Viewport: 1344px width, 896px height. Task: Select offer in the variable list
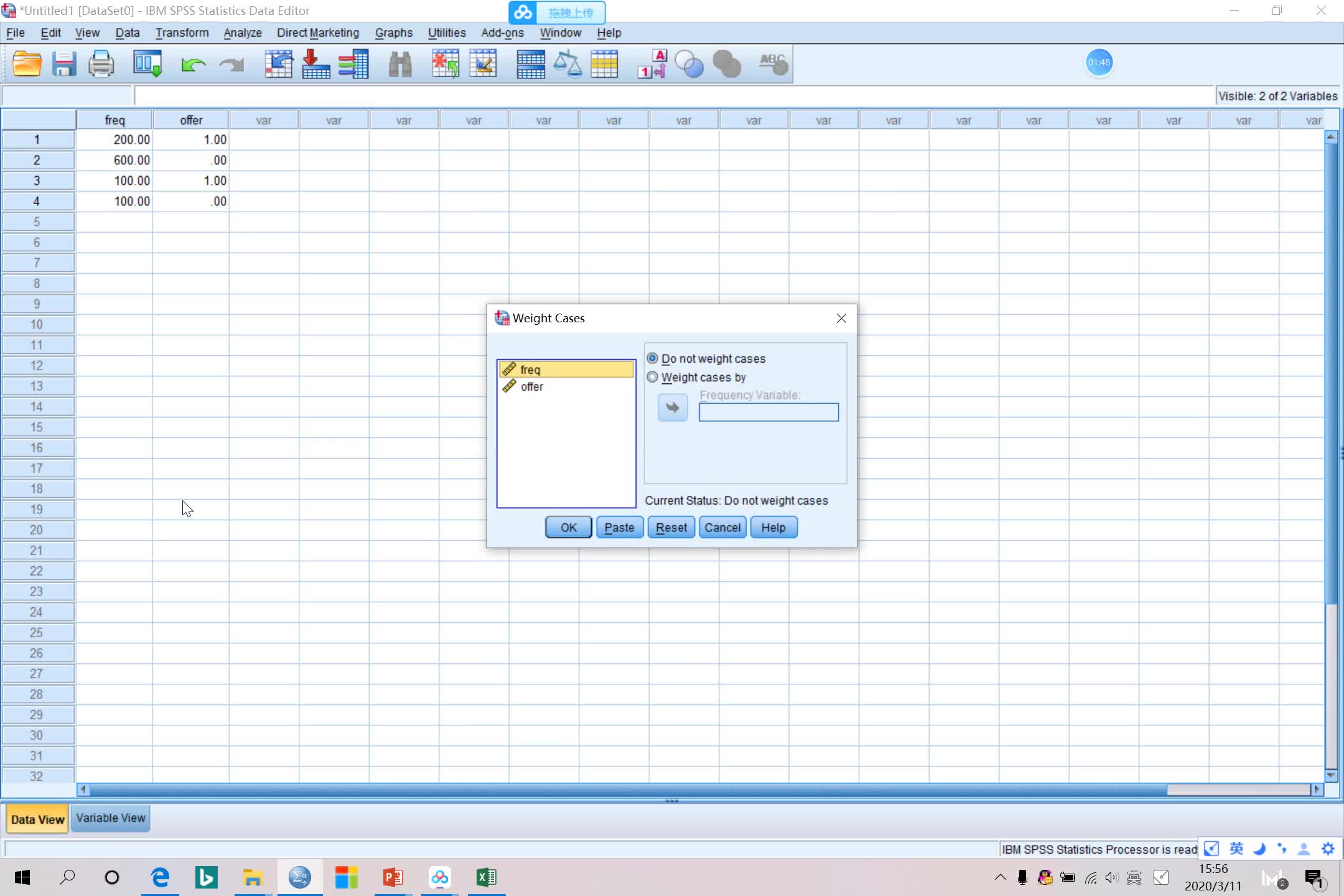(x=566, y=386)
